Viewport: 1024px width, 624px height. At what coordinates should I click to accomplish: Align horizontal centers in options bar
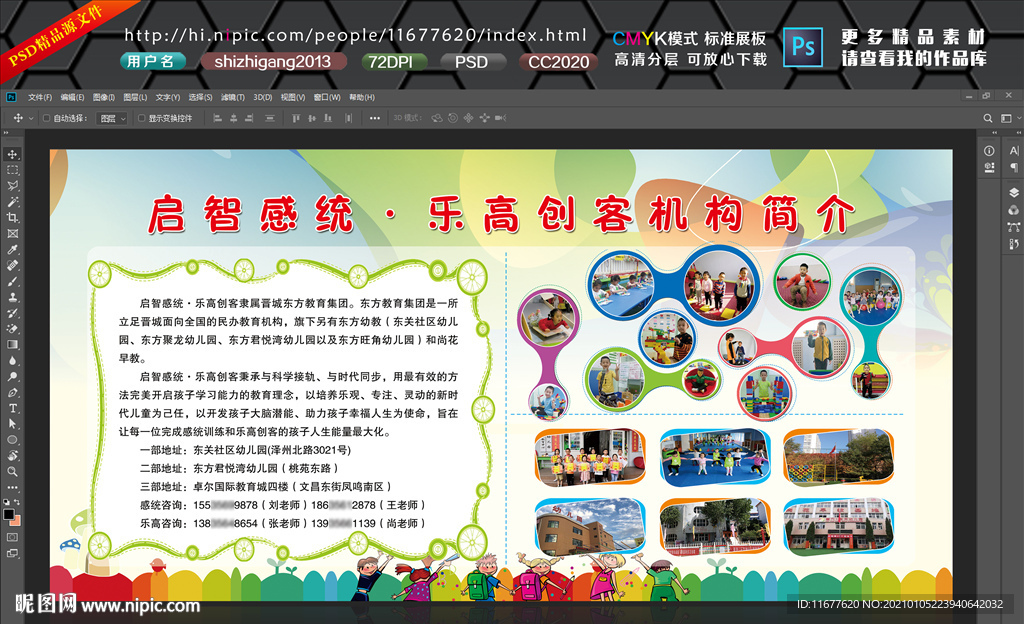(233, 118)
